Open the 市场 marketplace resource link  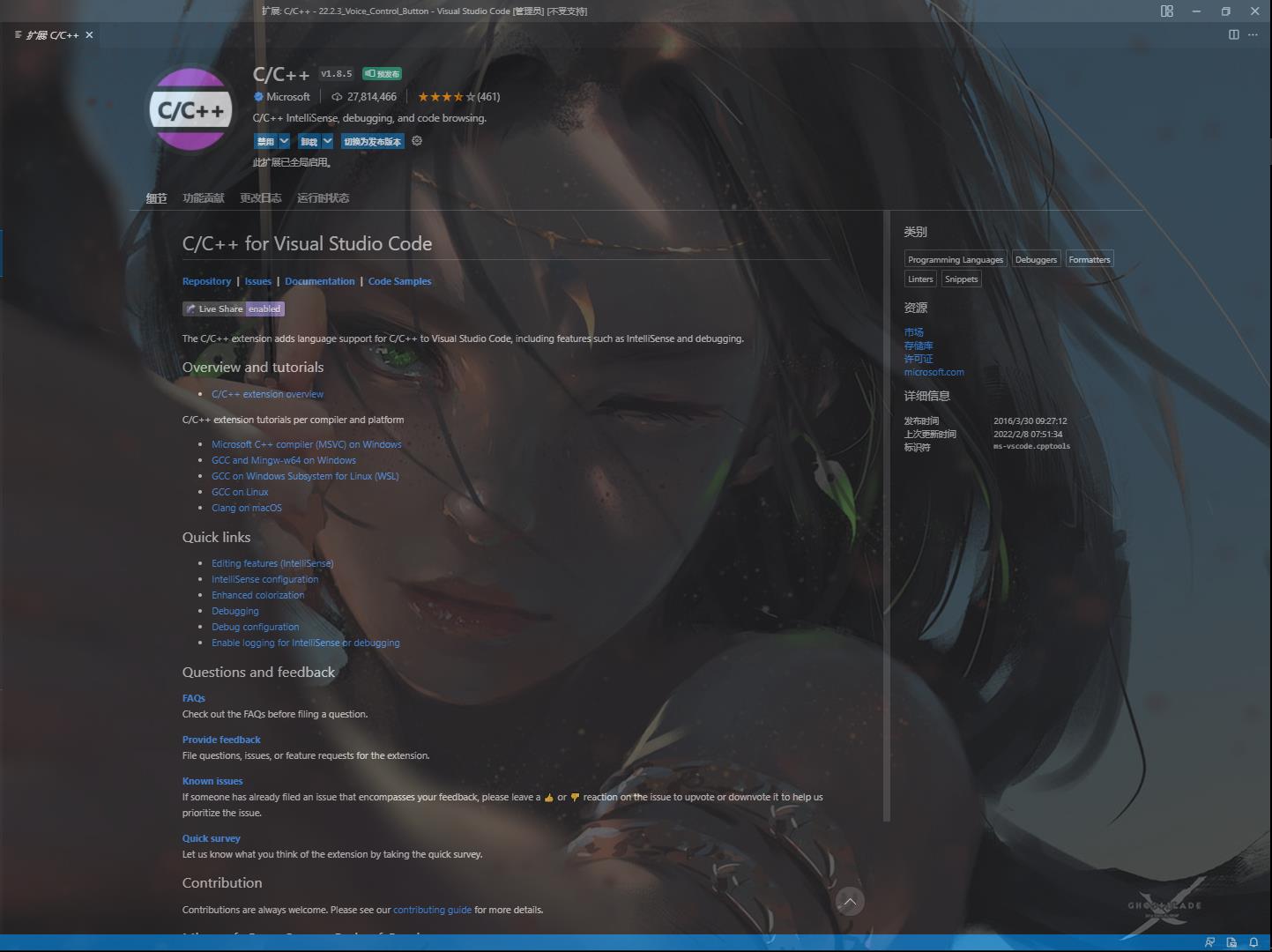click(x=914, y=332)
